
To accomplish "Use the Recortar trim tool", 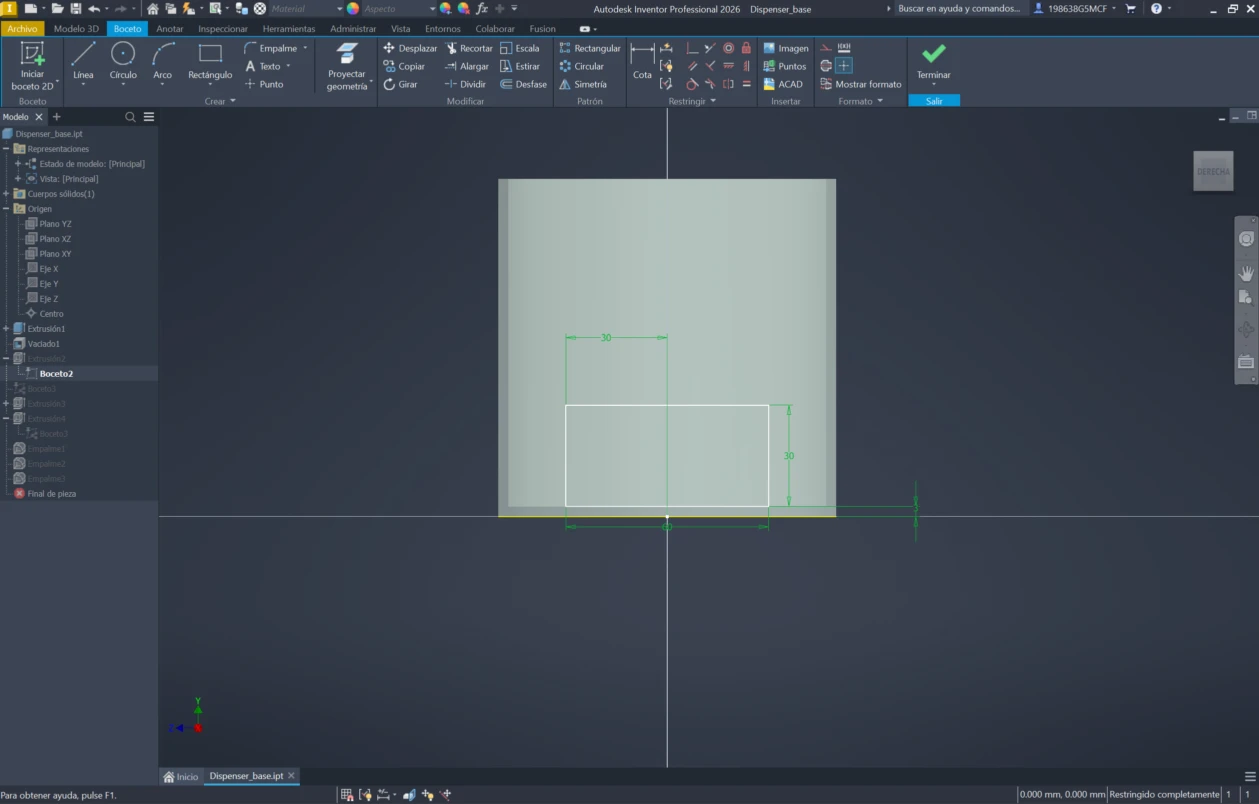I will pyautogui.click(x=469, y=48).
